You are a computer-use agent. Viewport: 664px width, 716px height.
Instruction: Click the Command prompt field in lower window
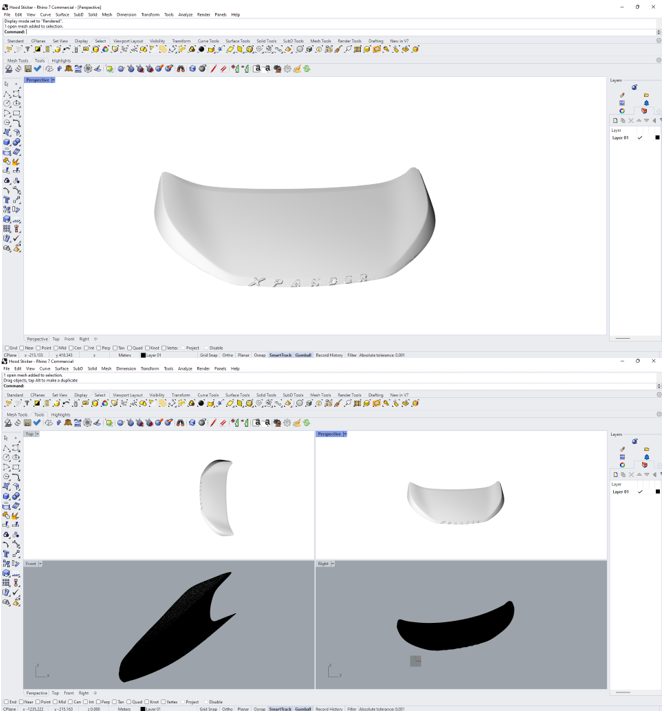point(329,386)
